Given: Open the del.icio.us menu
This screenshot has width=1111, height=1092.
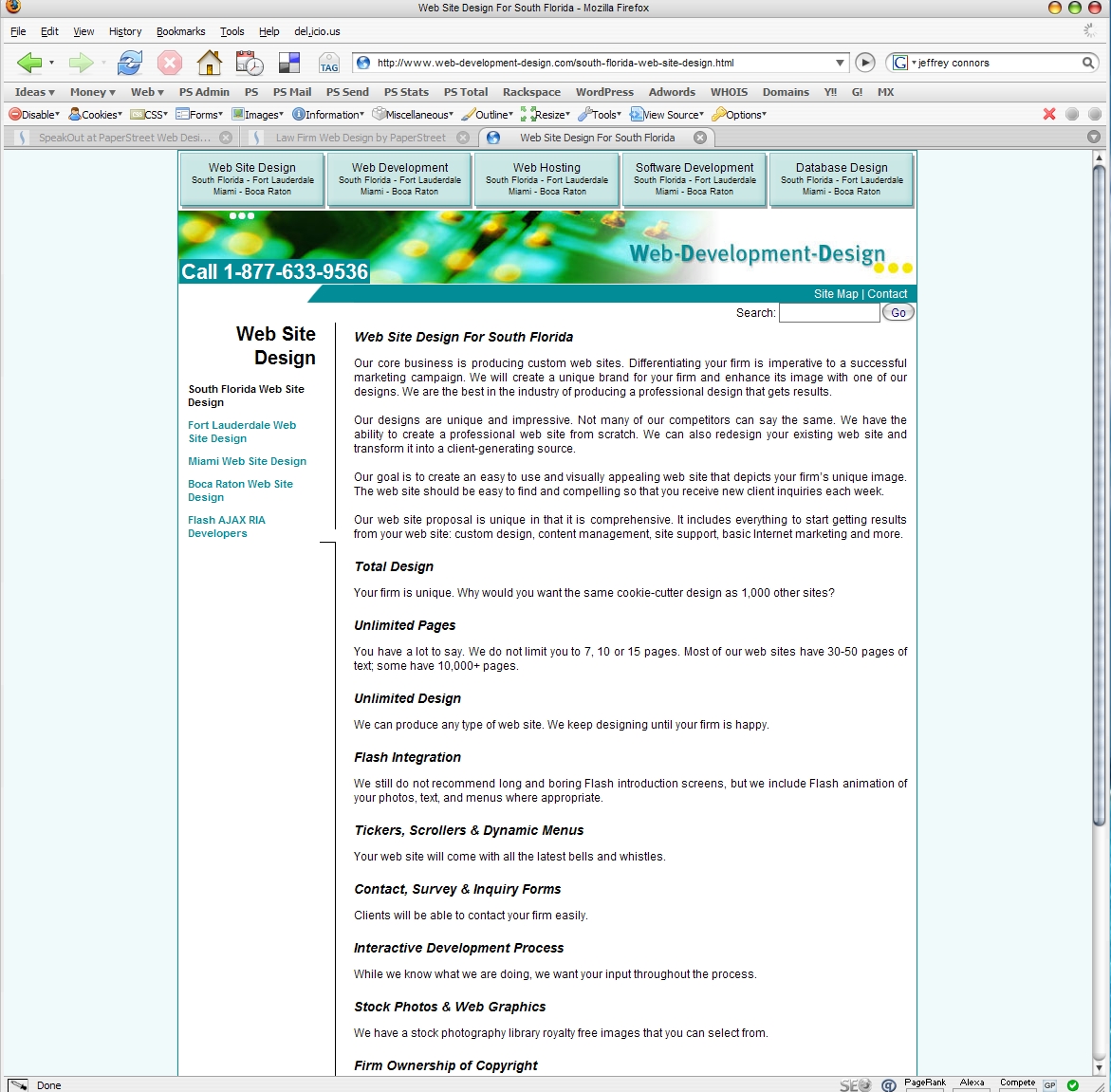Looking at the screenshot, I should (x=317, y=31).
